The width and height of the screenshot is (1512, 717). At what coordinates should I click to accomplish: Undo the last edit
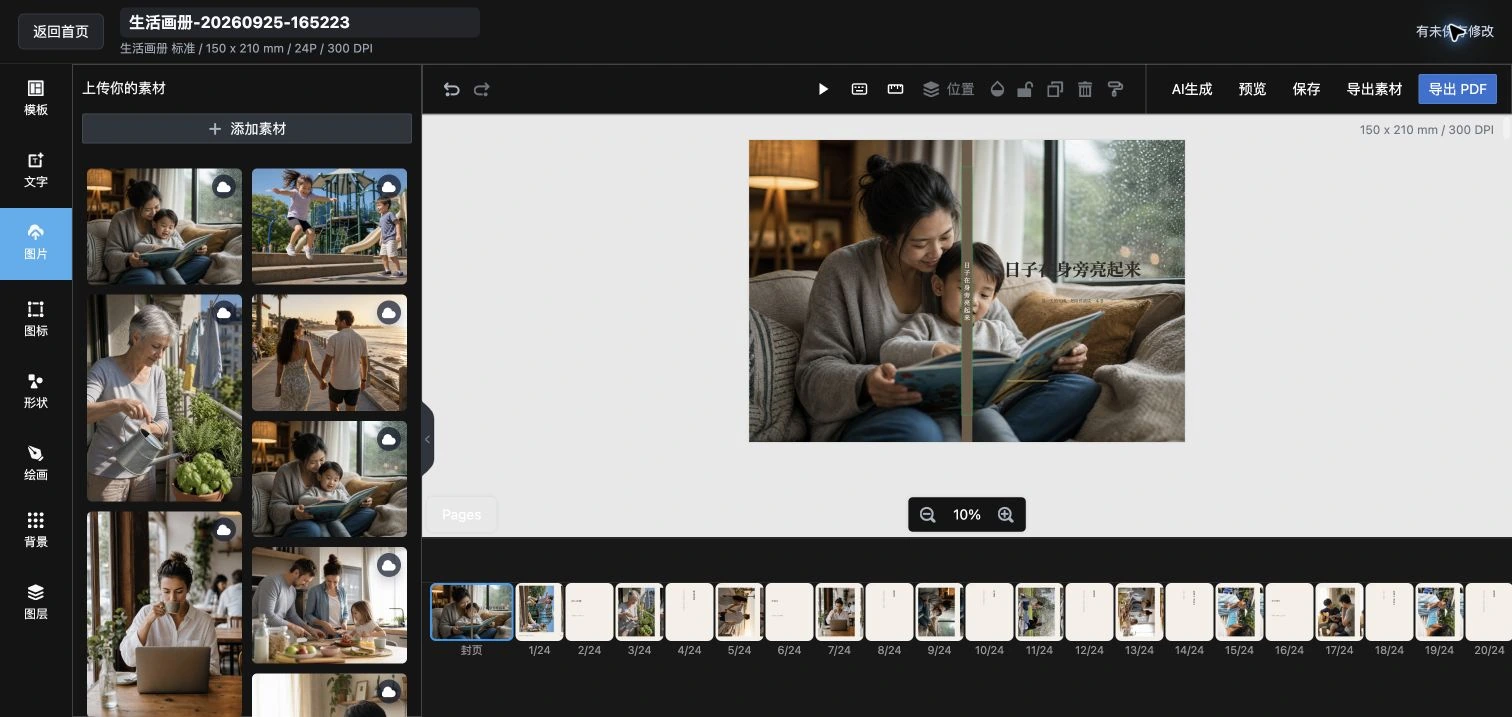coord(452,89)
